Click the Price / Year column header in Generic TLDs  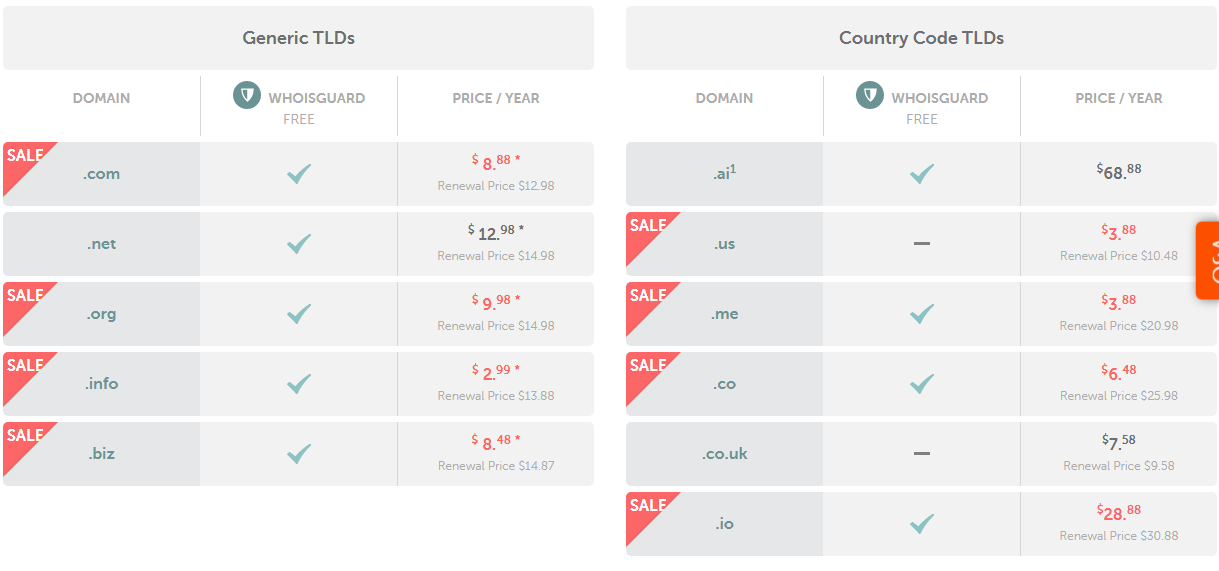click(x=495, y=98)
